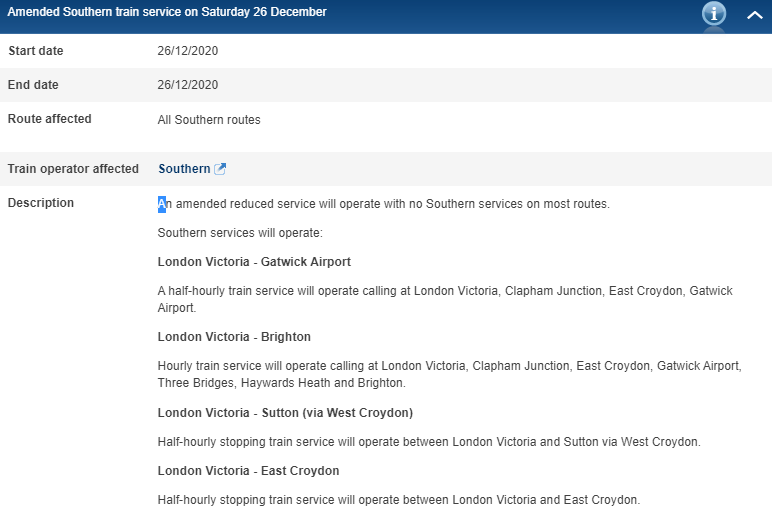The width and height of the screenshot is (772, 518).
Task: Click the Description label
Action: click(41, 203)
